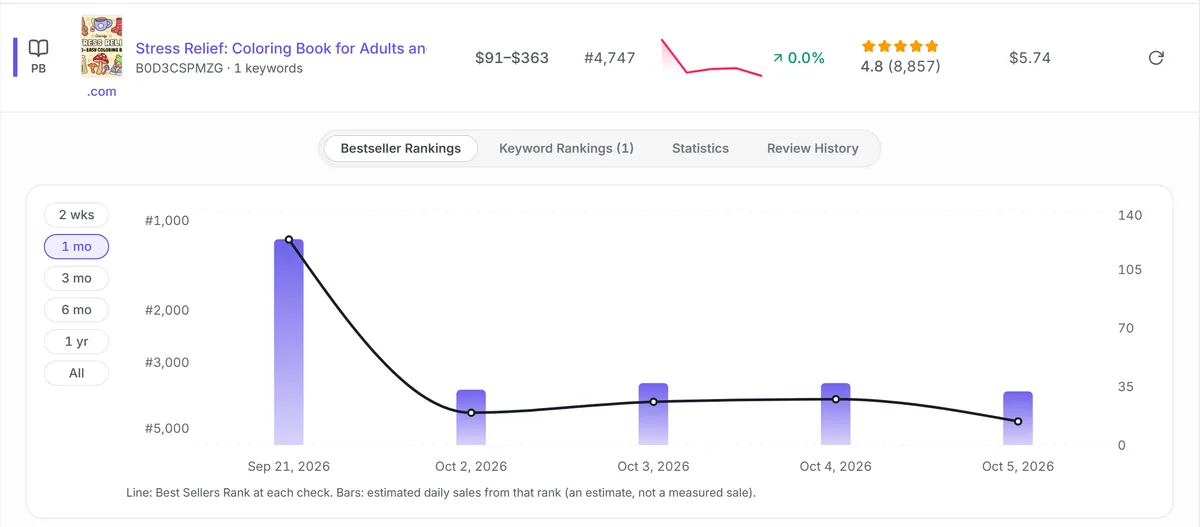This screenshot has width=1200, height=527.
Task: Click the 140 sales axis label
Action: 1130,216
